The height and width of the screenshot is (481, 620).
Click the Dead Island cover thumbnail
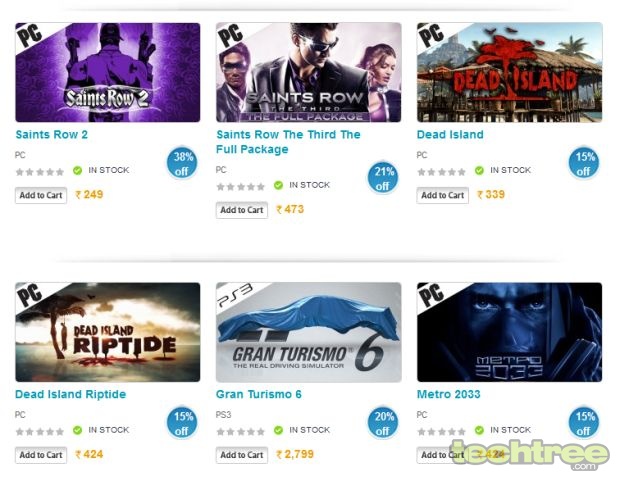(x=510, y=72)
